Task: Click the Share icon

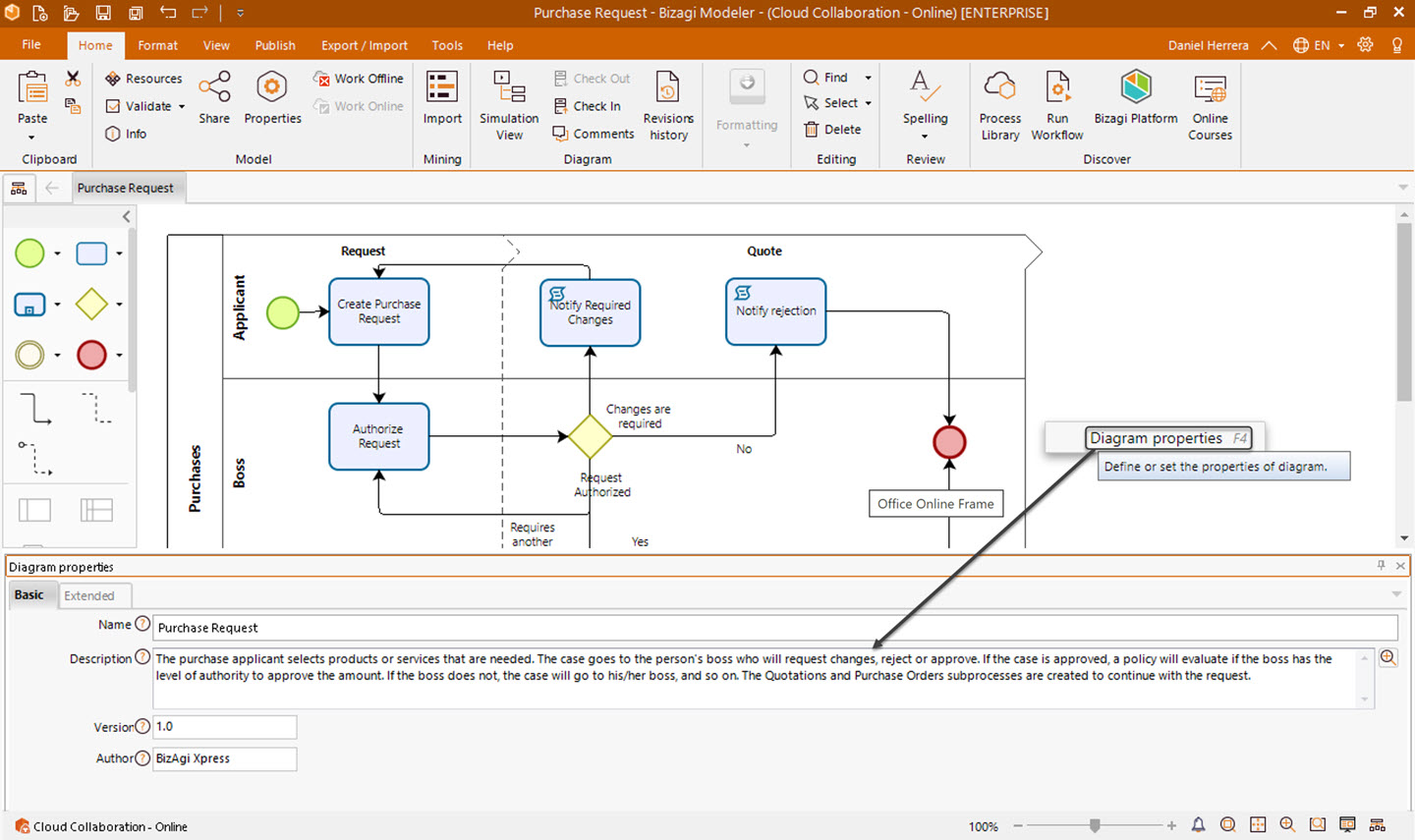Action: tap(214, 97)
